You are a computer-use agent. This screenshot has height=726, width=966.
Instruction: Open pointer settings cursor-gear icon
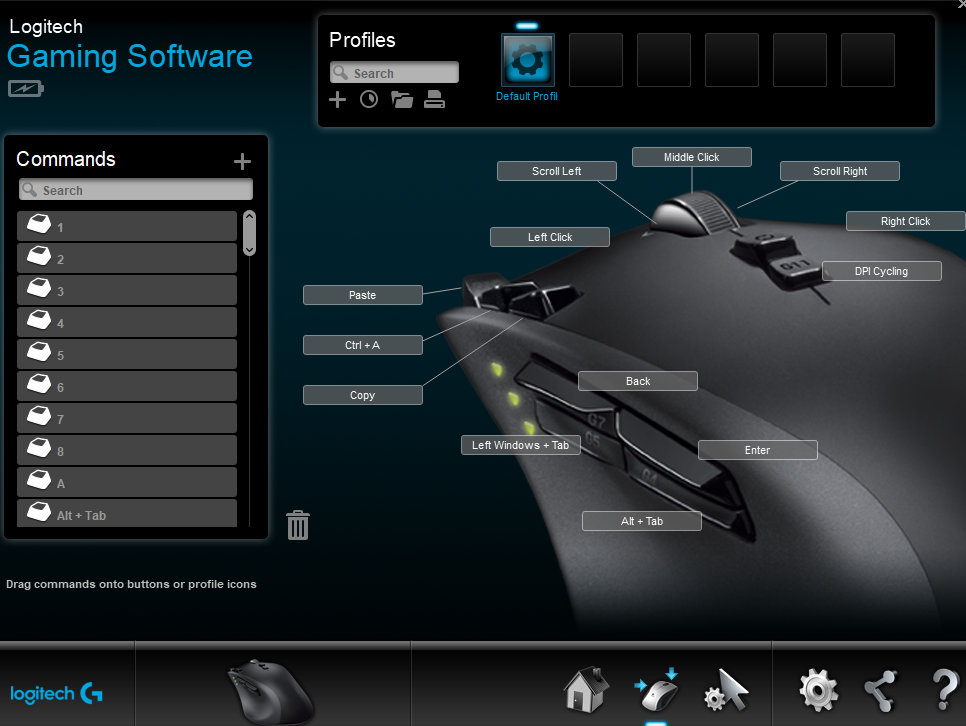pyautogui.click(x=726, y=690)
